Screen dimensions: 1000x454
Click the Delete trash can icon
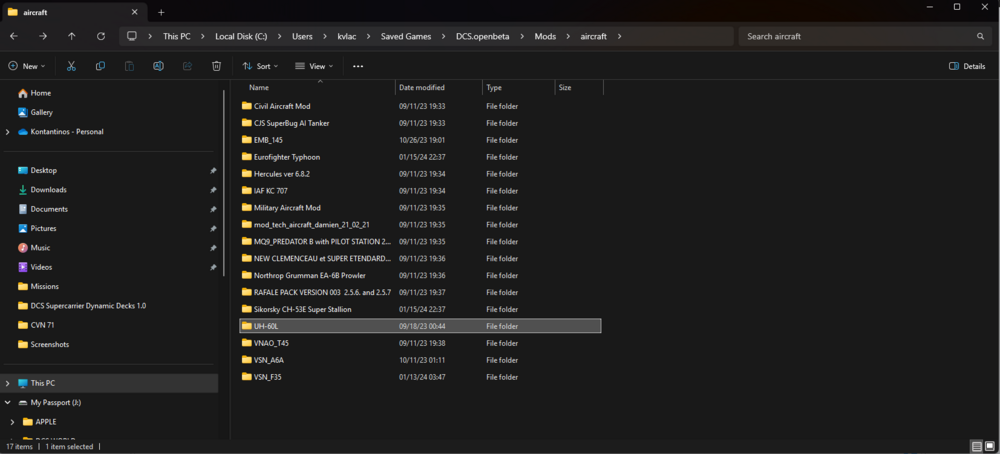pyautogui.click(x=217, y=66)
